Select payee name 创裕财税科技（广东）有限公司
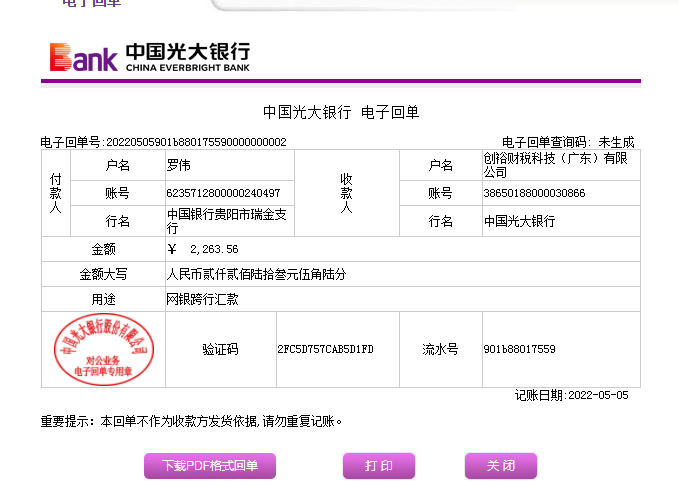This screenshot has height=504, width=679. pos(555,165)
